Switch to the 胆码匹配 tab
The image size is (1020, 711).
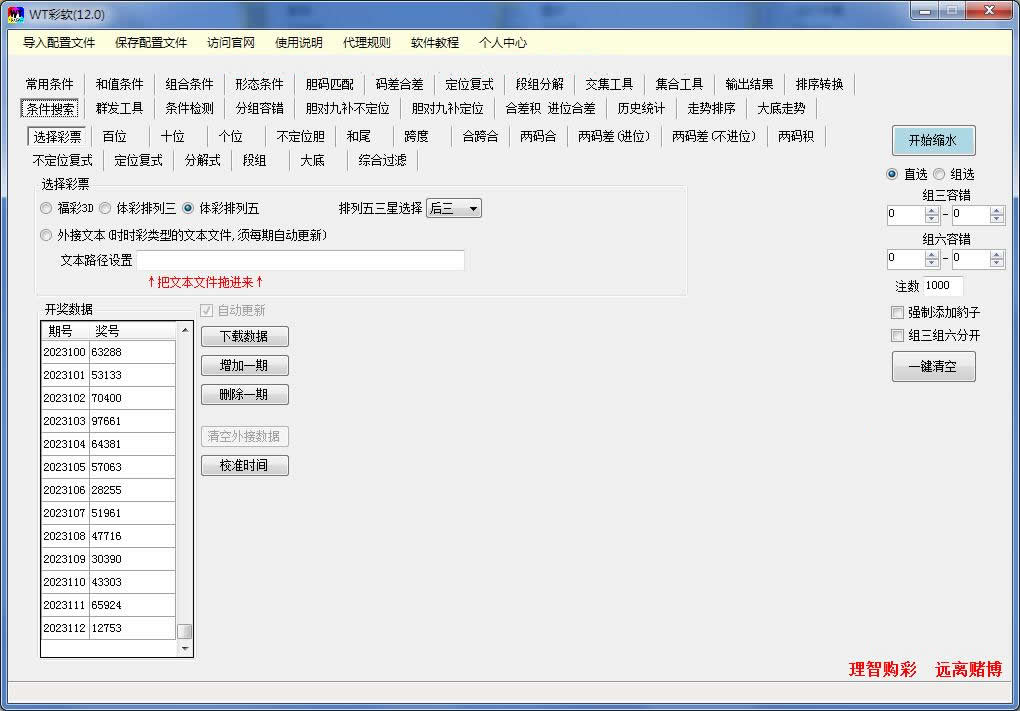pos(328,84)
